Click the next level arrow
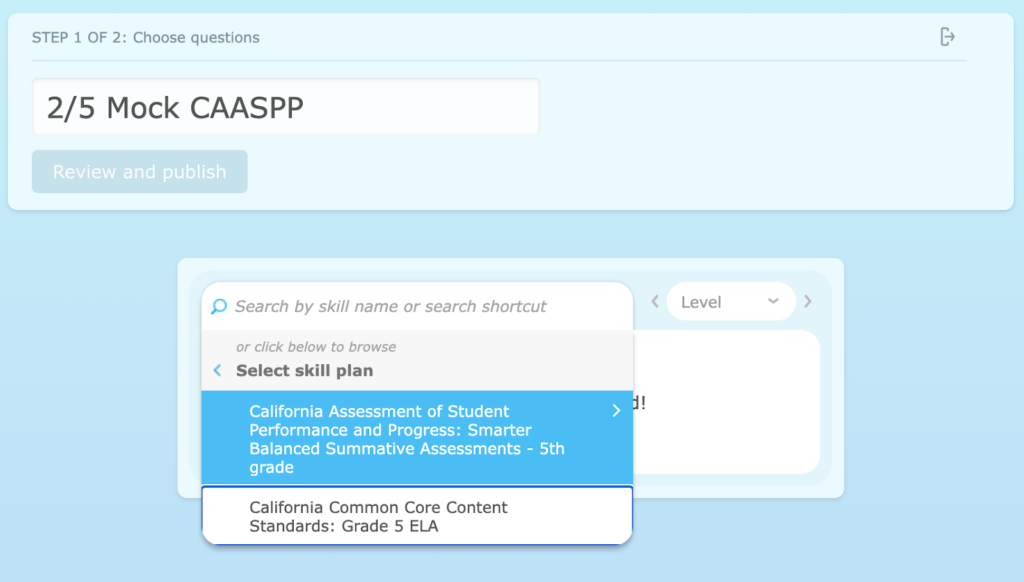Viewport: 1024px width, 582px height. coord(808,301)
